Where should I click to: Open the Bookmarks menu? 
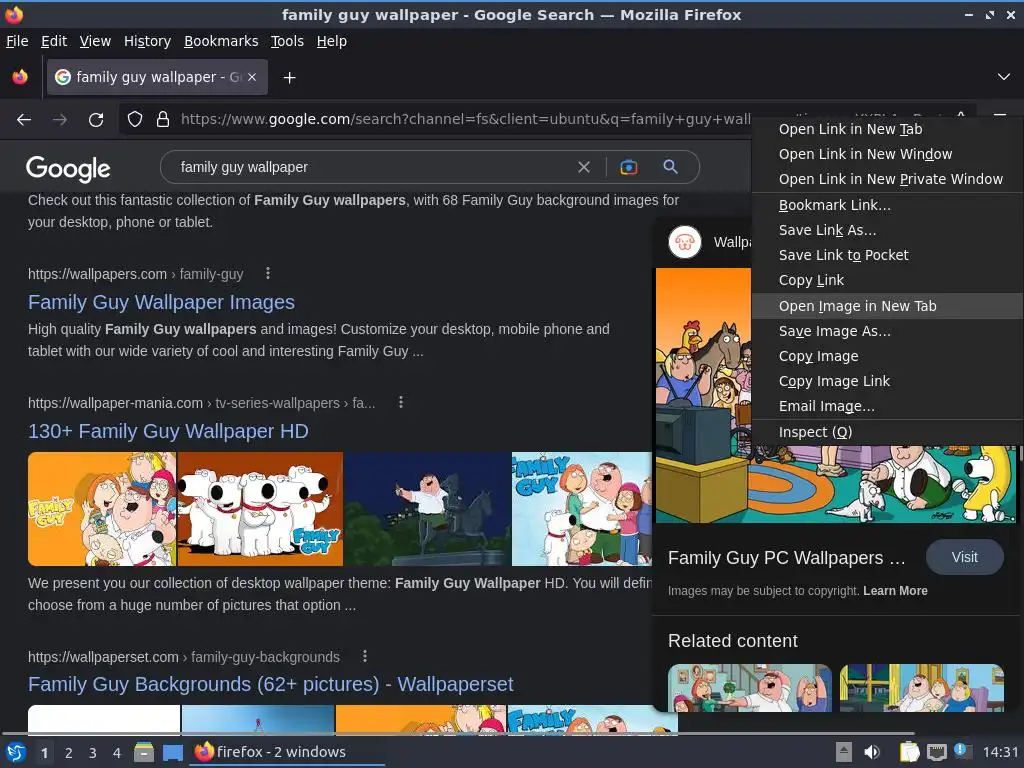tap(221, 41)
